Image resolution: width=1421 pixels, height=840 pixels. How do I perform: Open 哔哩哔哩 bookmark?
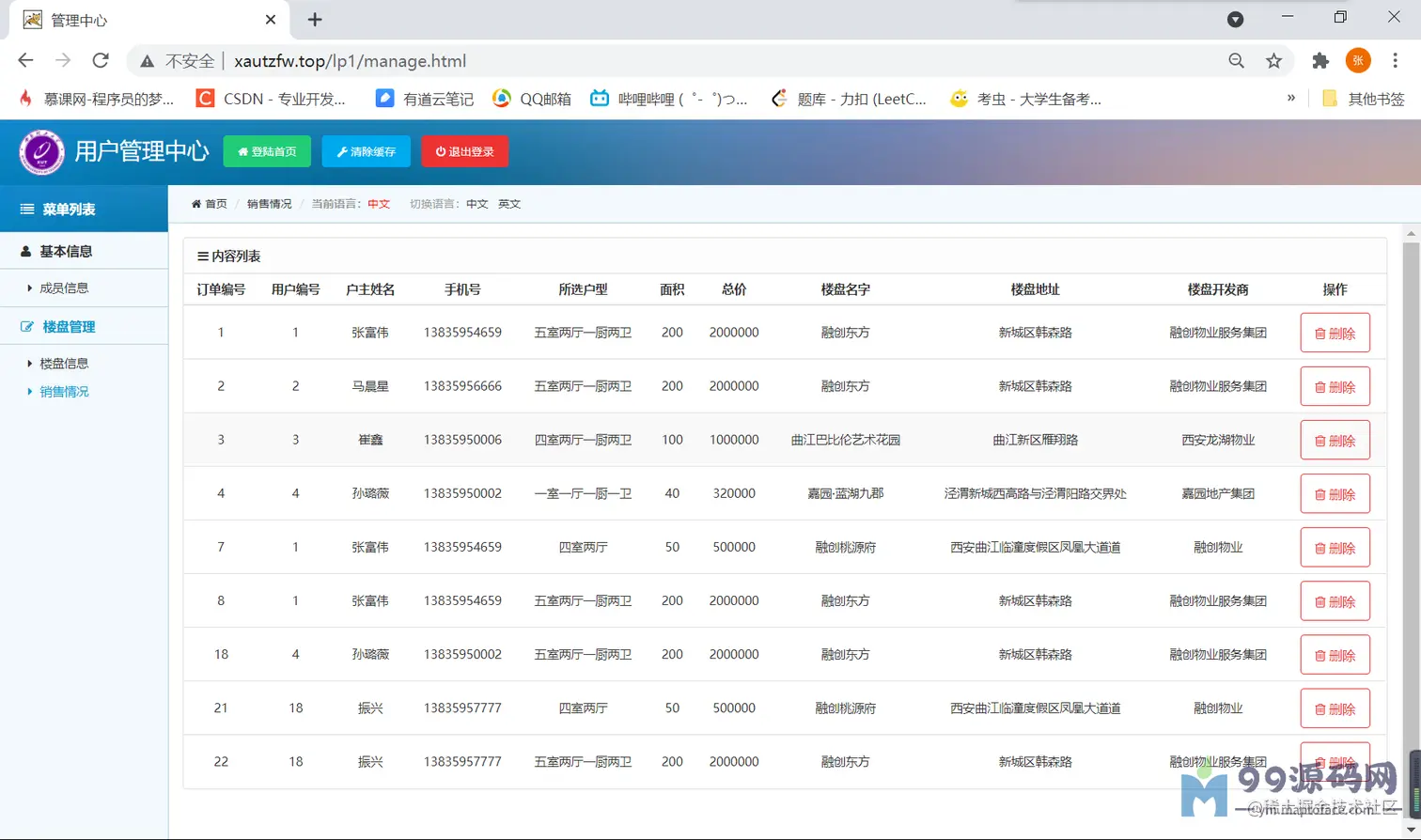tap(669, 99)
